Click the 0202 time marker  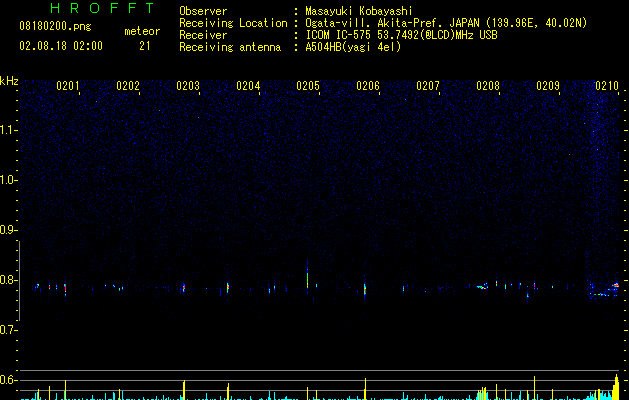coord(128,86)
